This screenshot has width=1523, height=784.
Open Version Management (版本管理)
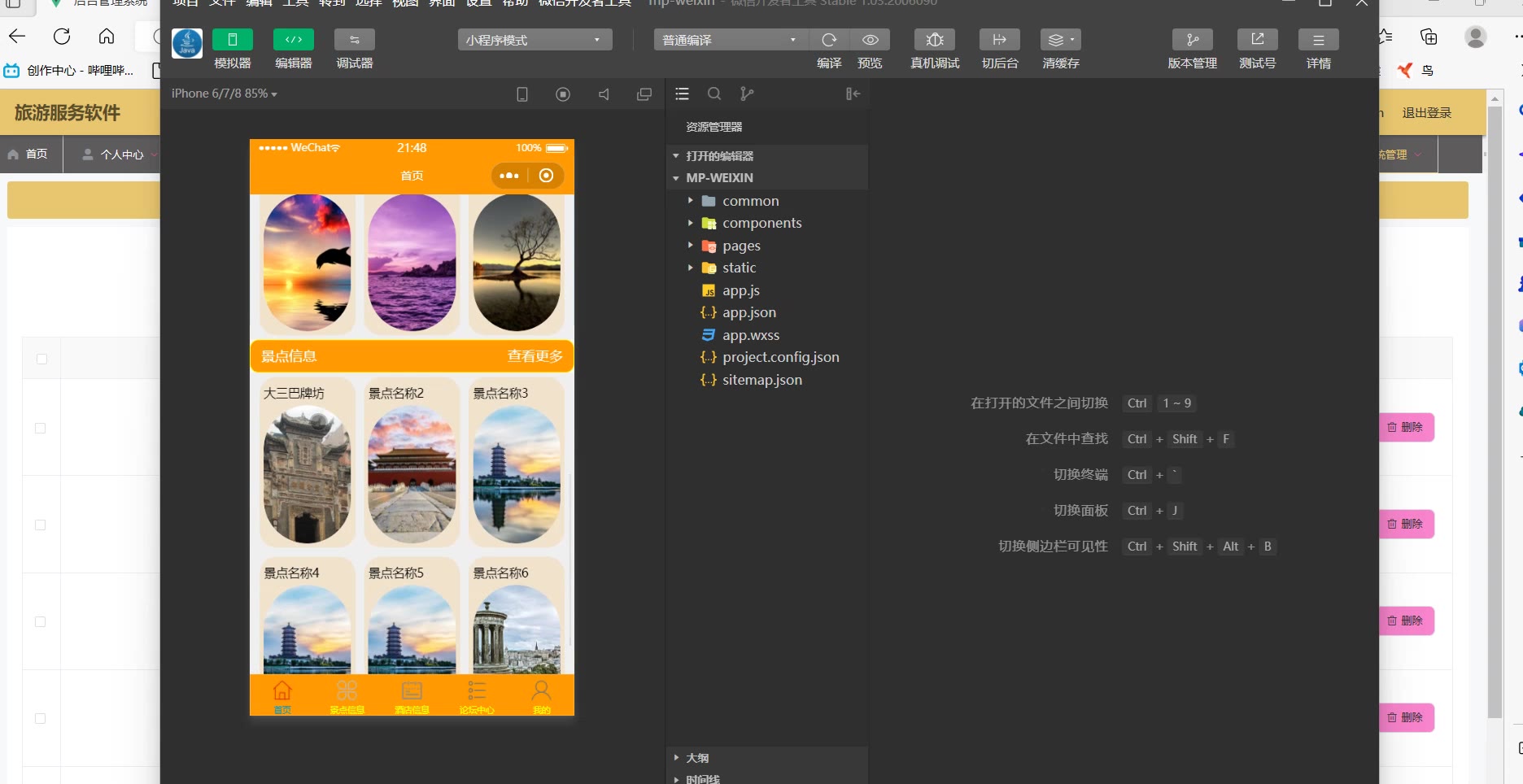pos(1192,40)
